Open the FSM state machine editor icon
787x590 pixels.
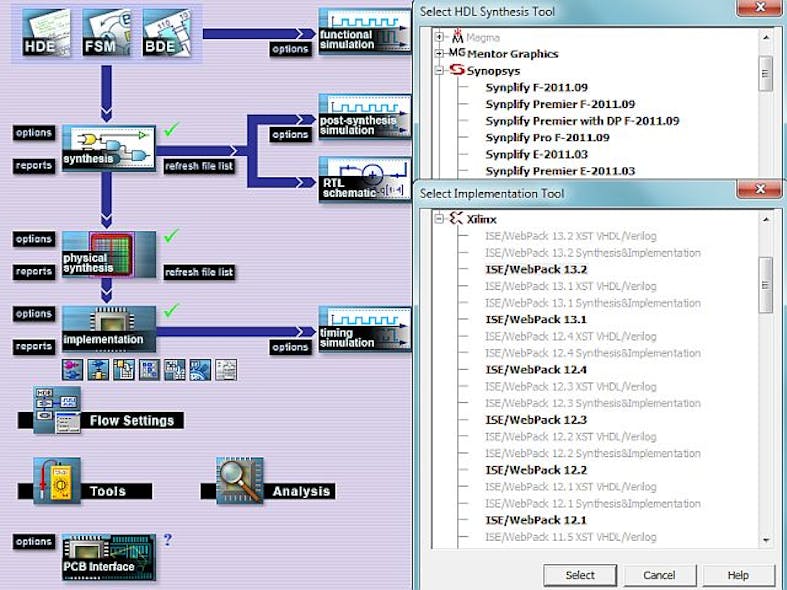(x=106, y=33)
